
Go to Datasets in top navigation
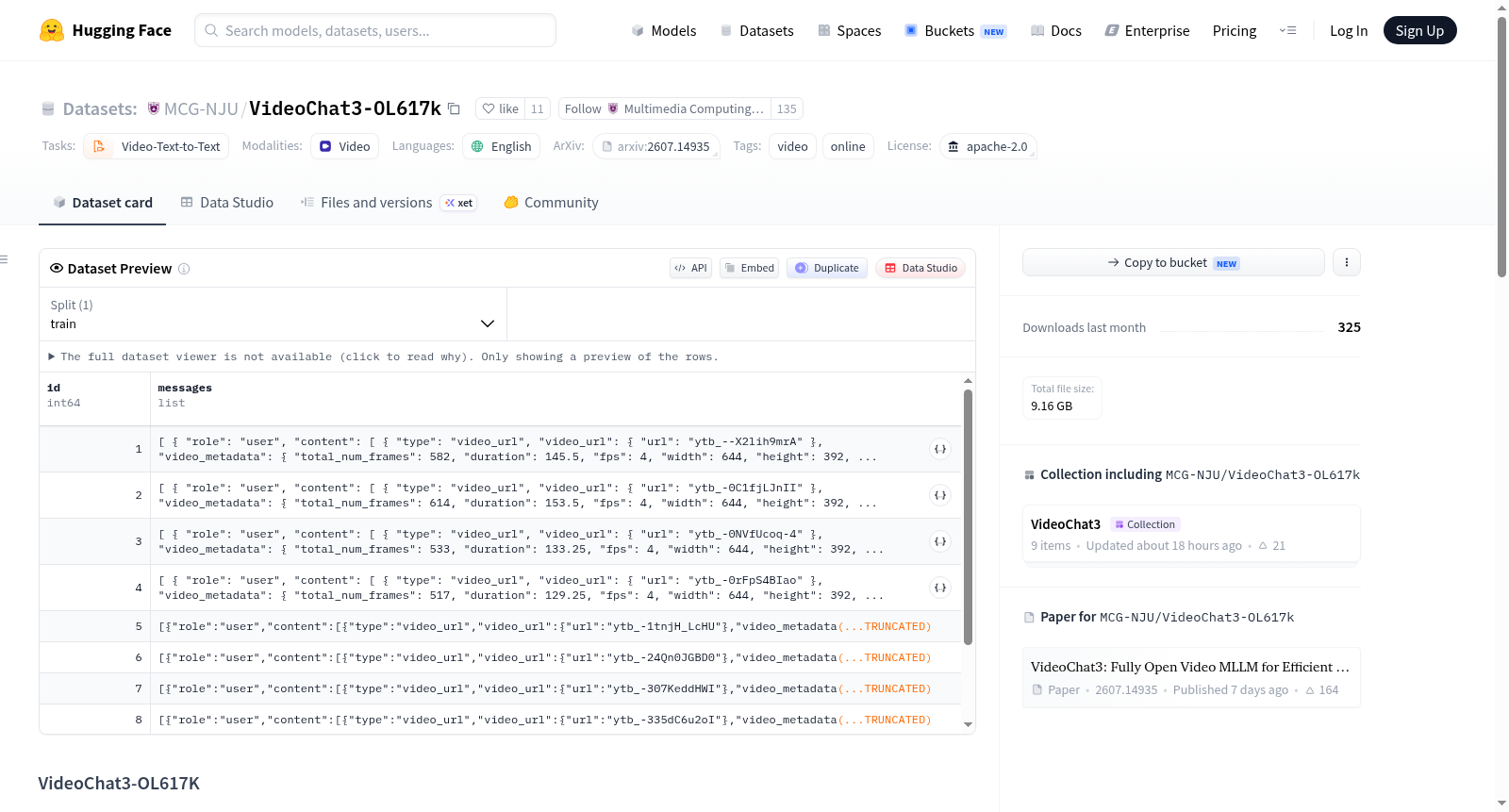[756, 30]
